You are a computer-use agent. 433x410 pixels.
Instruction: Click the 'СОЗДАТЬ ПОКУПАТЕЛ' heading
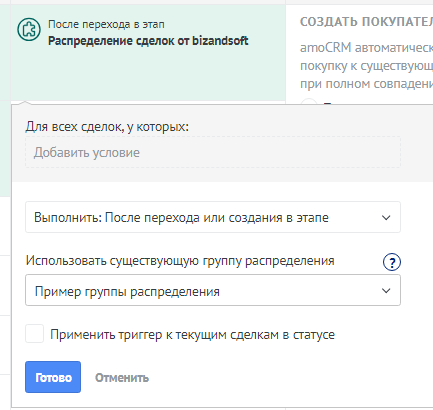(366, 22)
